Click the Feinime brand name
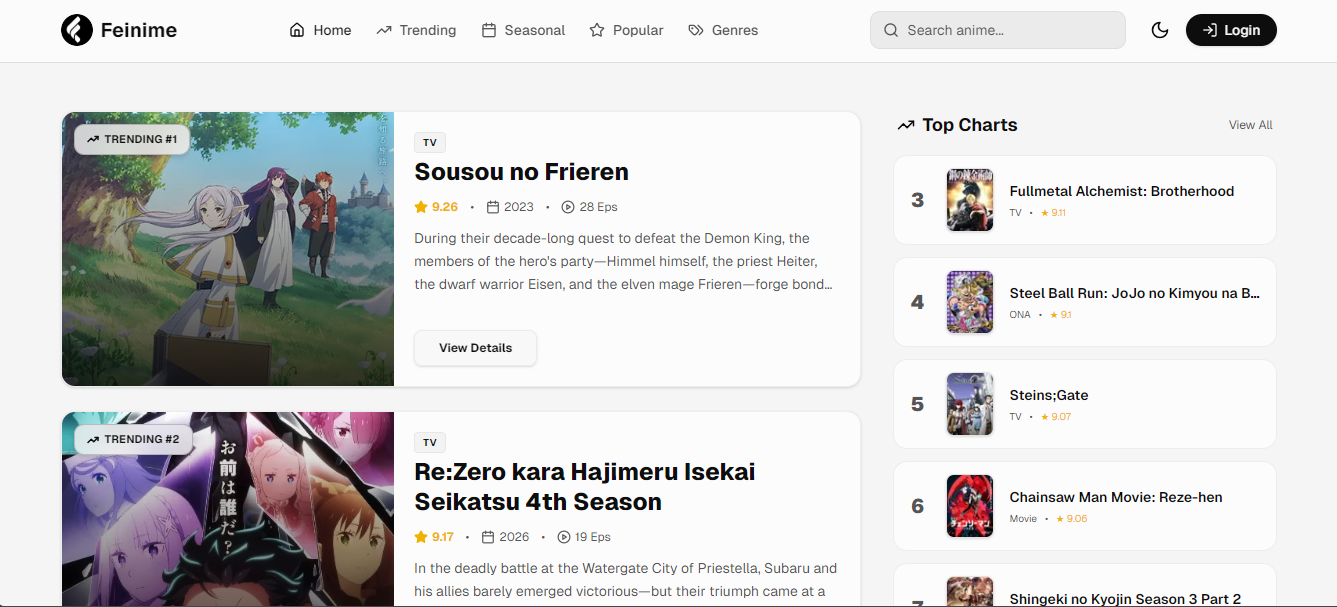1337x607 pixels. coord(139,30)
